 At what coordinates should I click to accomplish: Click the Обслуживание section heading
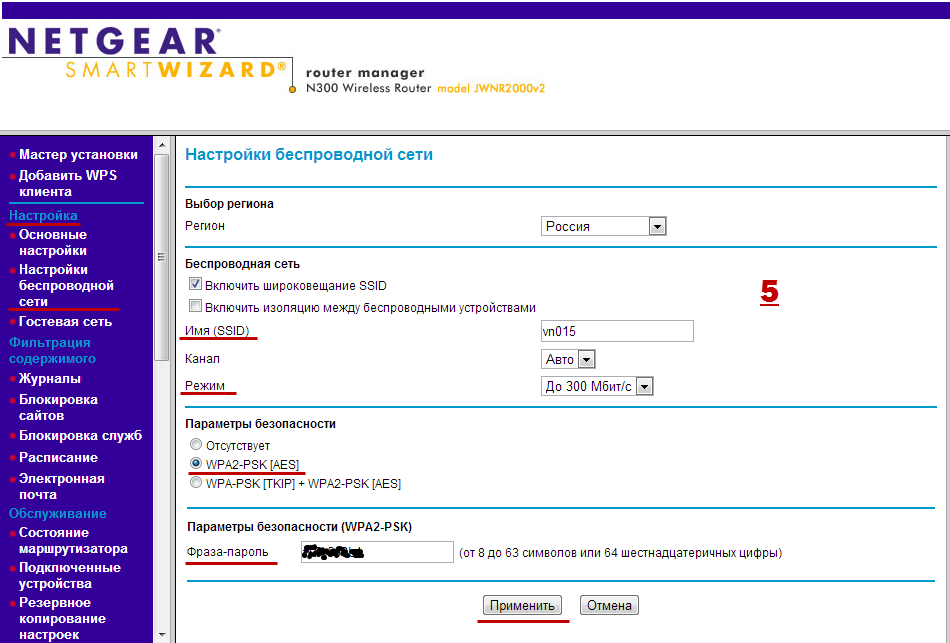tap(58, 513)
